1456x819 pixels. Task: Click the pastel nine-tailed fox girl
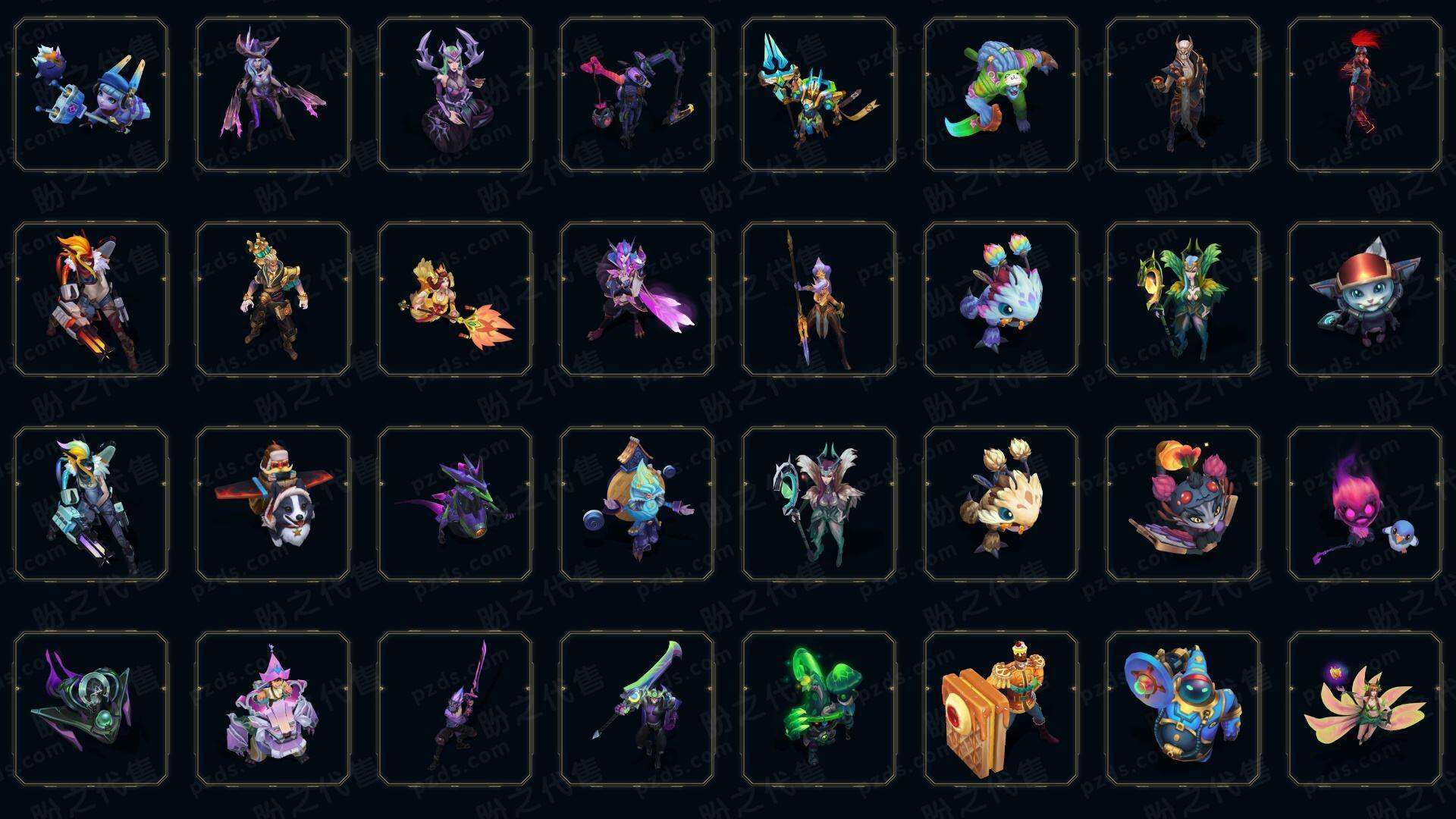pyautogui.click(x=1365, y=708)
